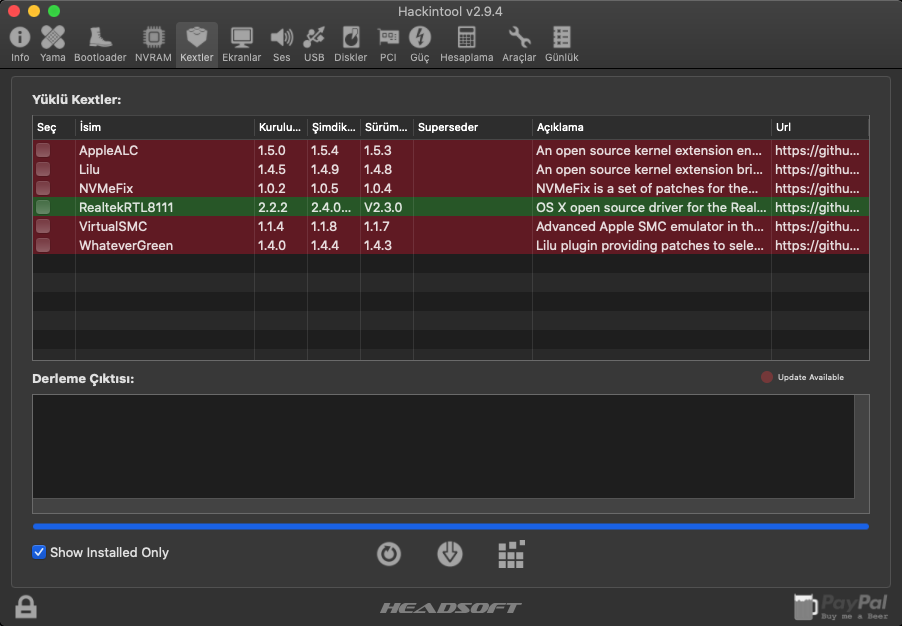This screenshot has height=626, width=902.
Task: Open the PCI devices section
Action: tap(388, 44)
